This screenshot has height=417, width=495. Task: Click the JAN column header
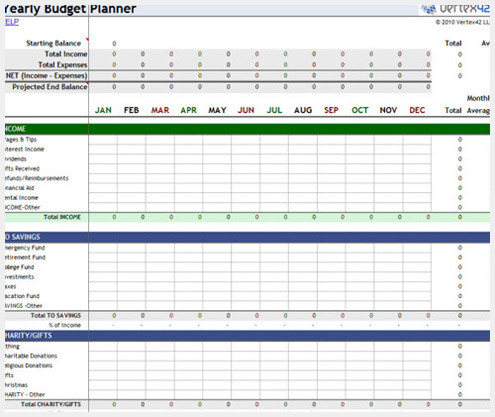click(103, 110)
